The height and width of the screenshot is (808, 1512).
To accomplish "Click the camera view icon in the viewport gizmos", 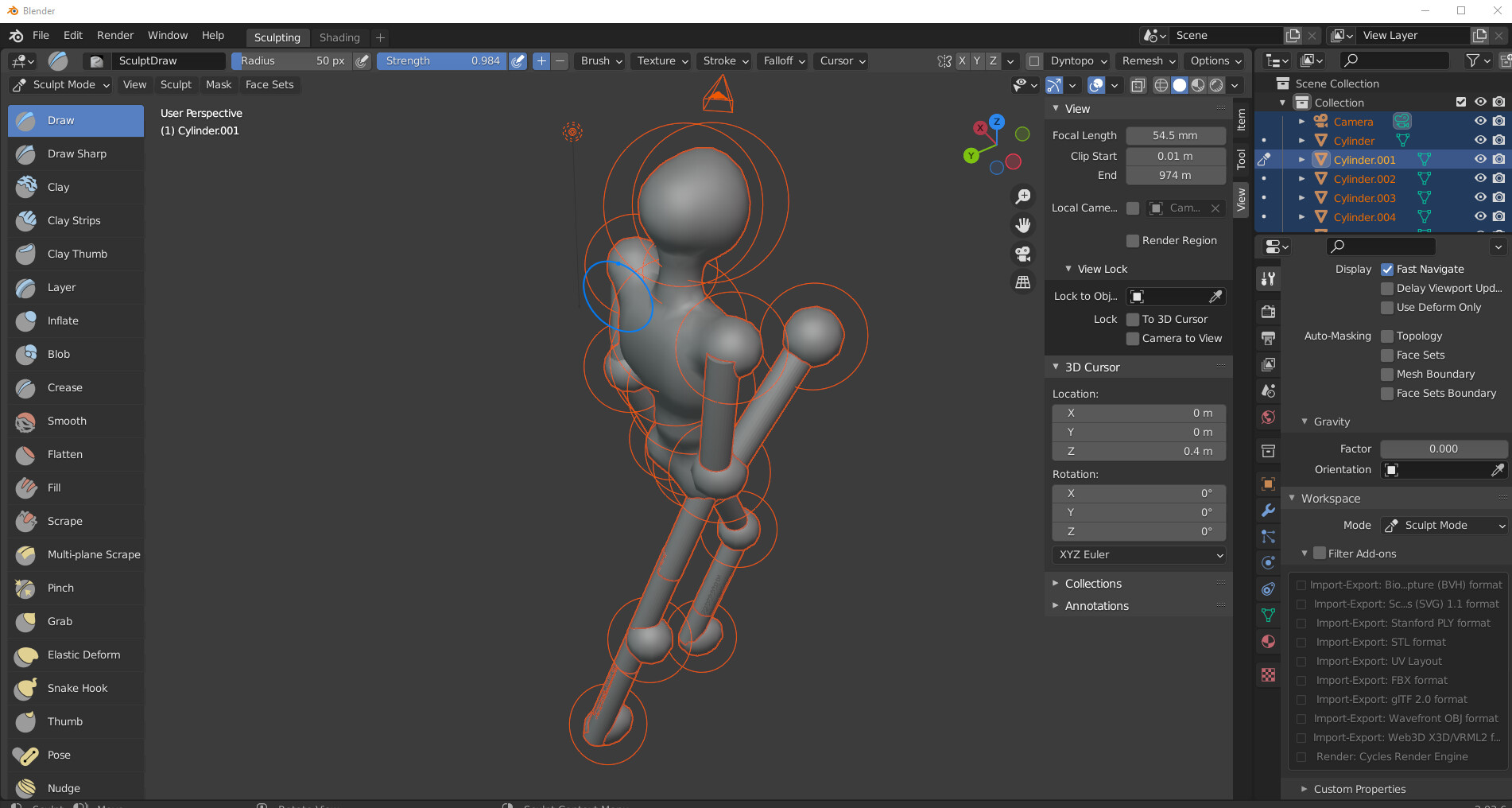I will [1022, 254].
